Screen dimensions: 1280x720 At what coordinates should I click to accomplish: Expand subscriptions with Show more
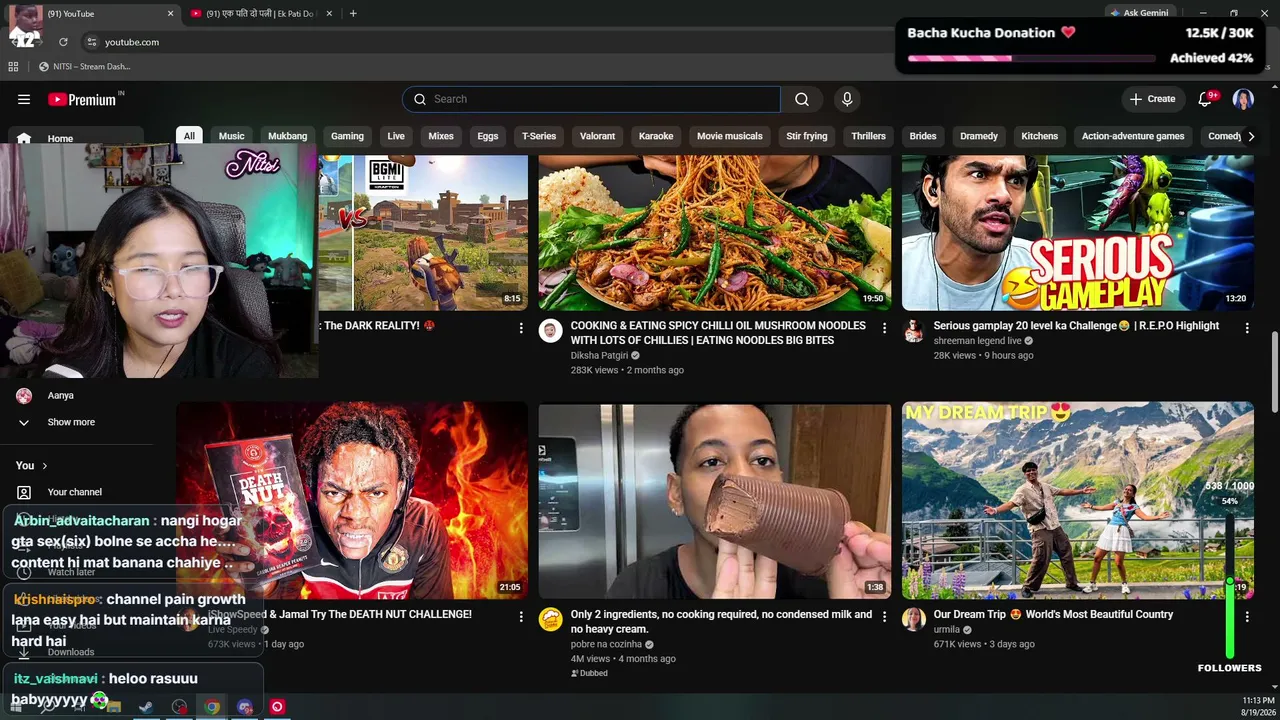[71, 422]
